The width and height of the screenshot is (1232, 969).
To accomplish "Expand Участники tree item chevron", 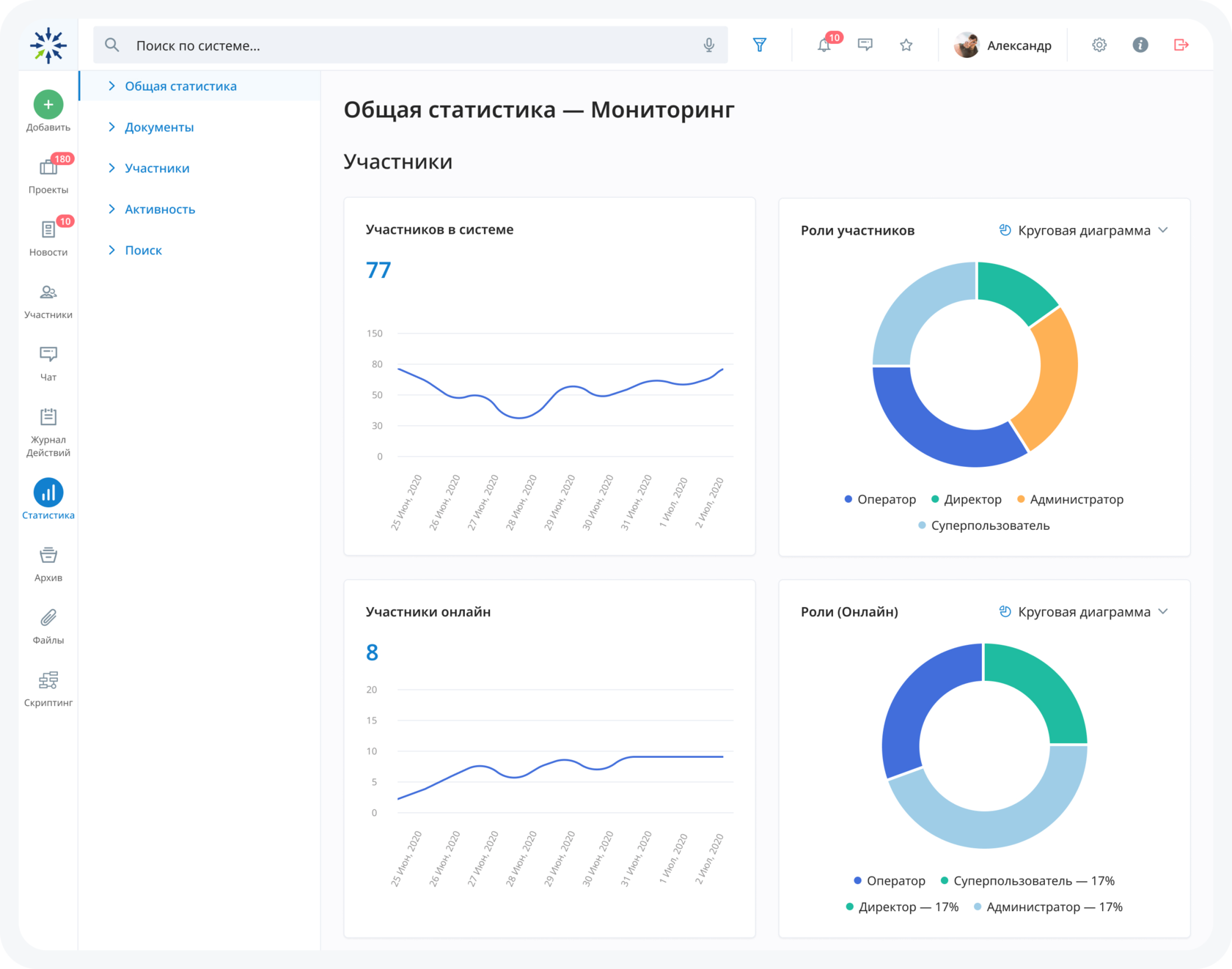I will tap(111, 168).
